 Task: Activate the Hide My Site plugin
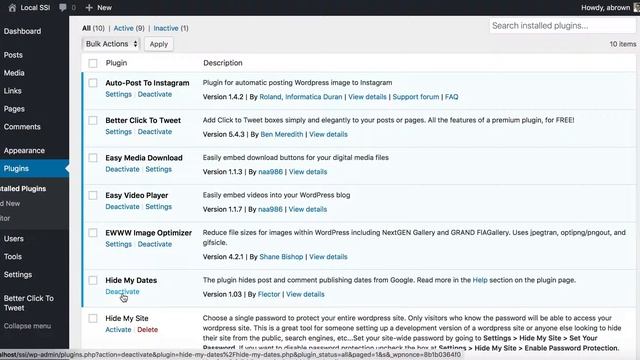pyautogui.click(x=118, y=330)
